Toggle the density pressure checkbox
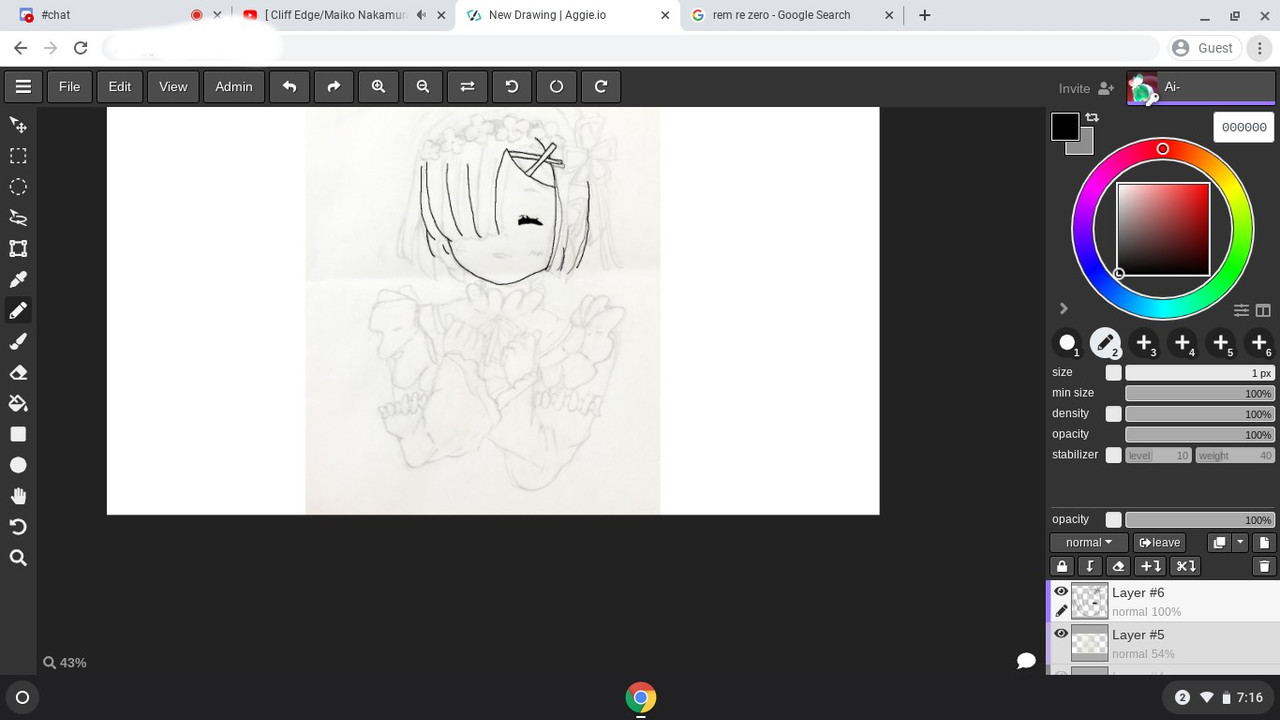The width and height of the screenshot is (1280, 720). 1113,414
